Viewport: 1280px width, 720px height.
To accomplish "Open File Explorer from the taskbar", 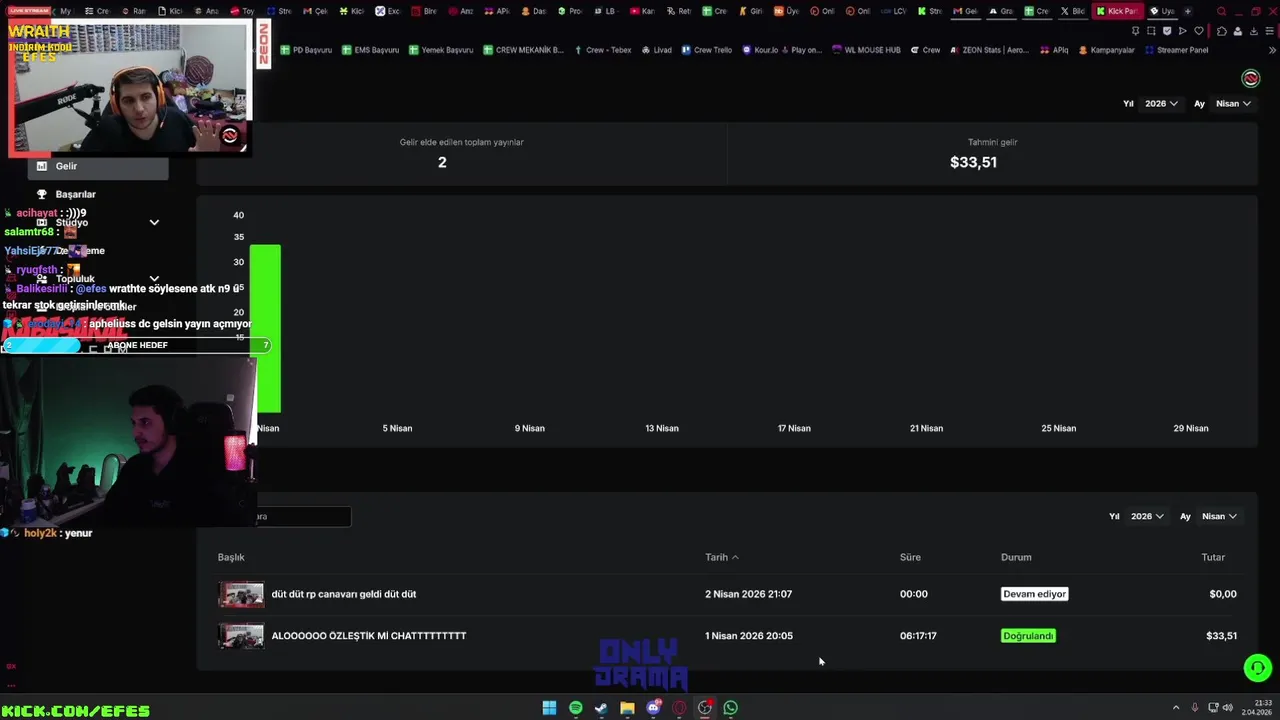I will click(x=627, y=708).
